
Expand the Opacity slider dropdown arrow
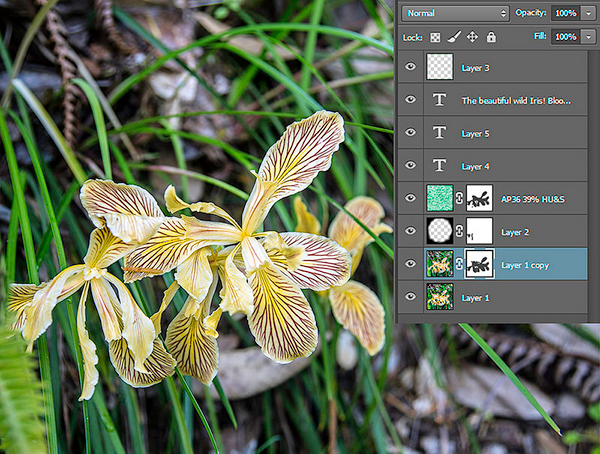(x=589, y=13)
